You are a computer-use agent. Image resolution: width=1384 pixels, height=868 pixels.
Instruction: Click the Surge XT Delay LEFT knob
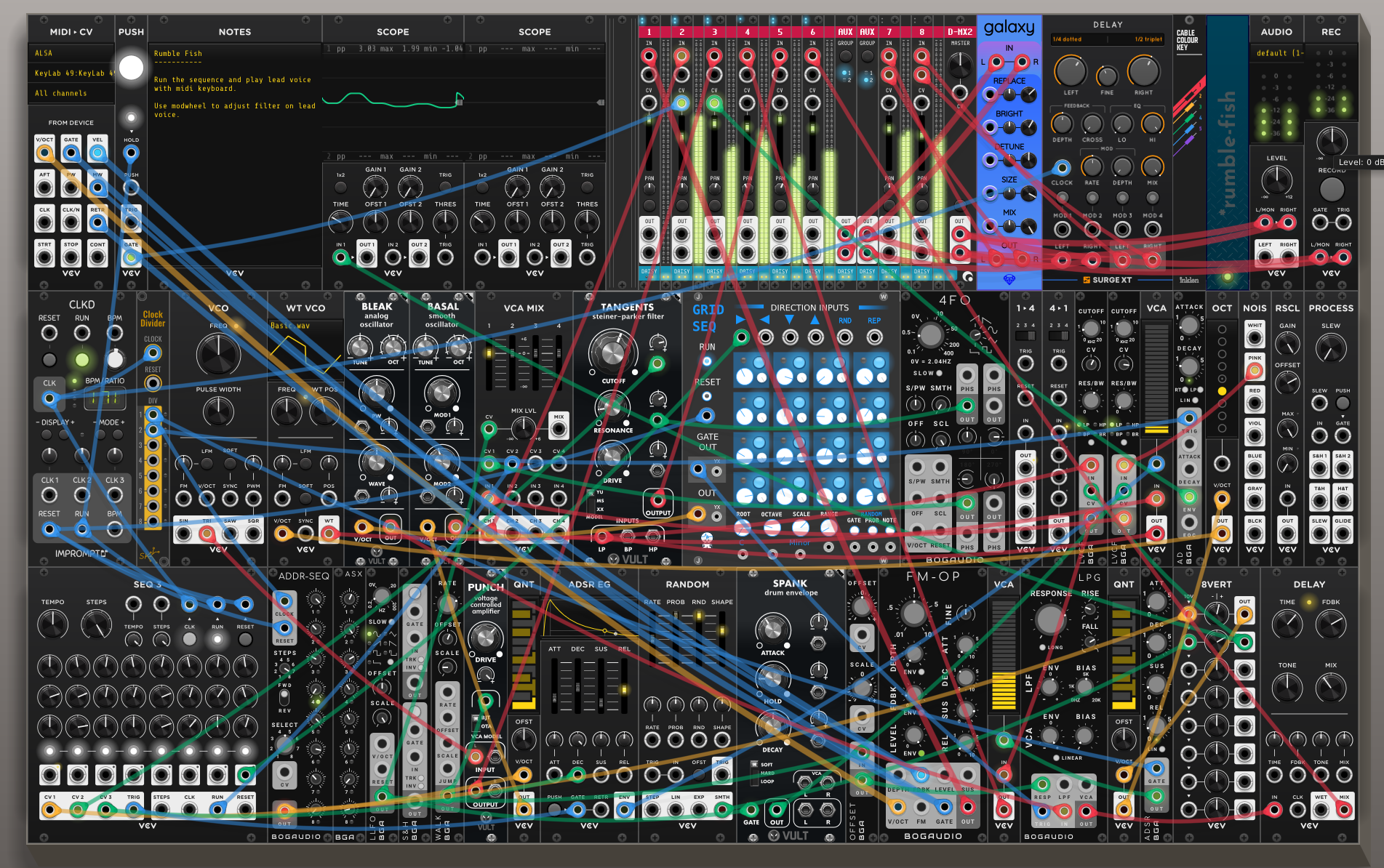[1071, 71]
